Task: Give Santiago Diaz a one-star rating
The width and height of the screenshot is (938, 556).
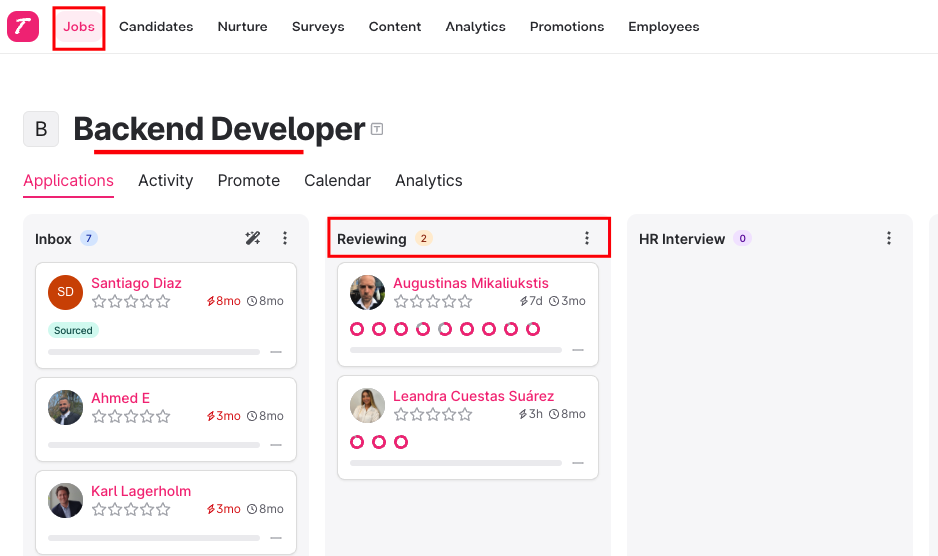Action: click(99, 302)
